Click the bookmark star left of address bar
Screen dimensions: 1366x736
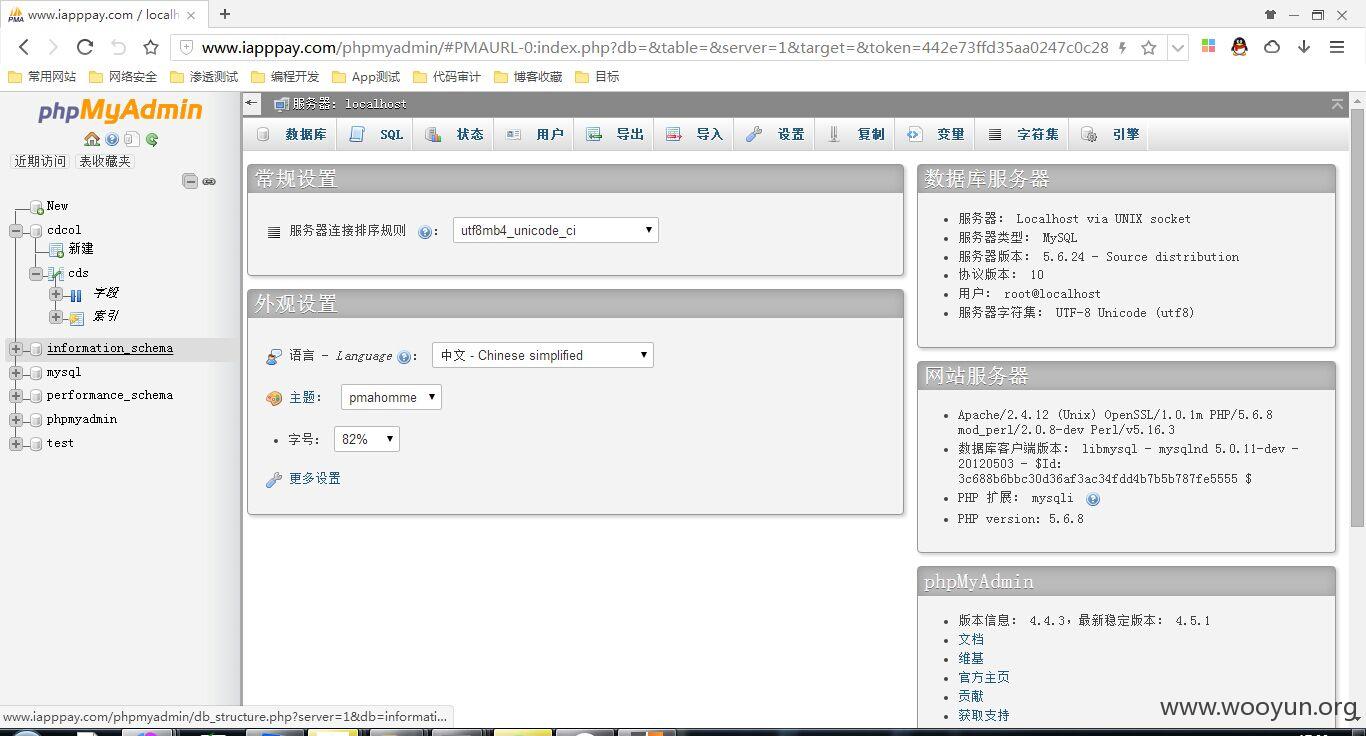151,47
